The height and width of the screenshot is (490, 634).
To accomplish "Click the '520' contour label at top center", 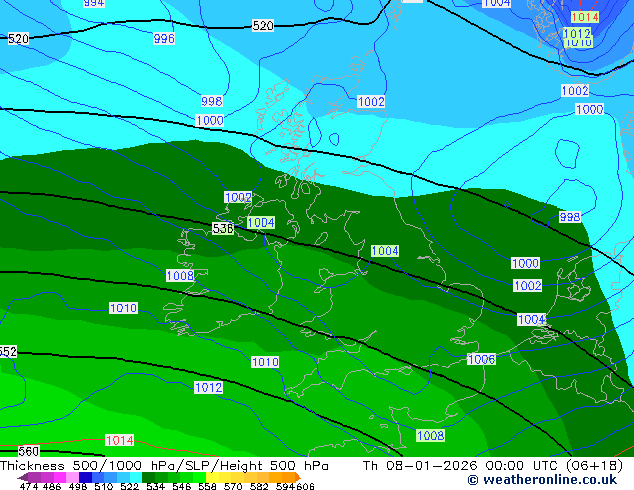I will [x=263, y=26].
